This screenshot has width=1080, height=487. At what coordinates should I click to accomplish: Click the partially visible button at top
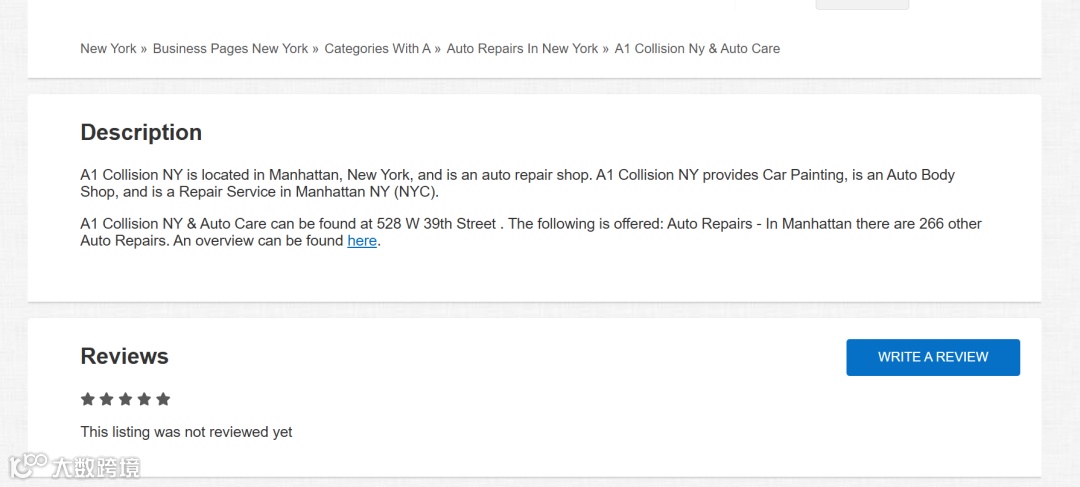[862, 4]
